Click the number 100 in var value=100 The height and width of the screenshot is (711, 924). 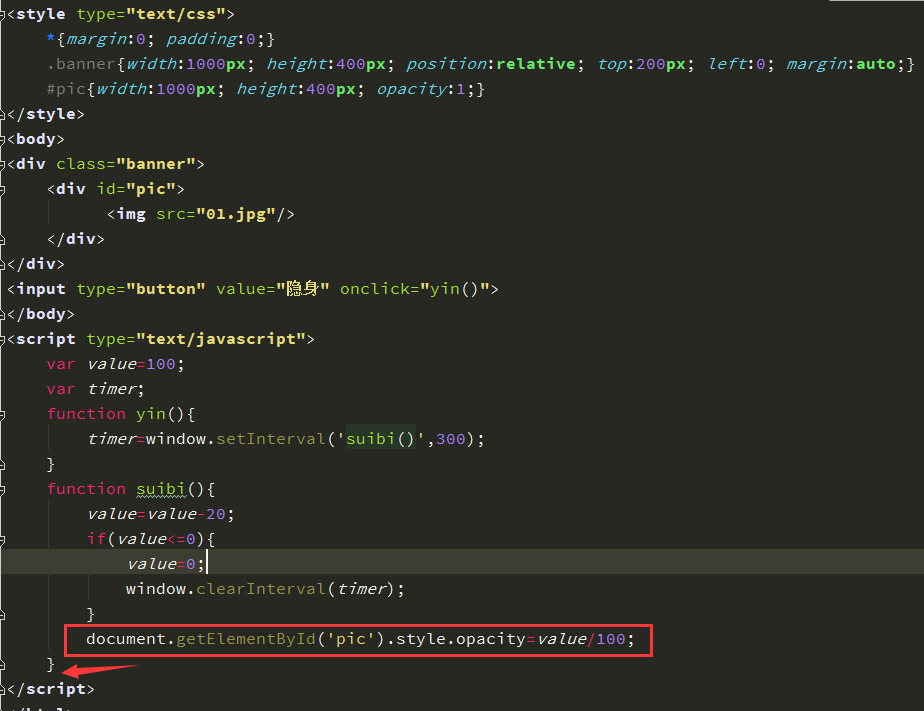(161, 365)
